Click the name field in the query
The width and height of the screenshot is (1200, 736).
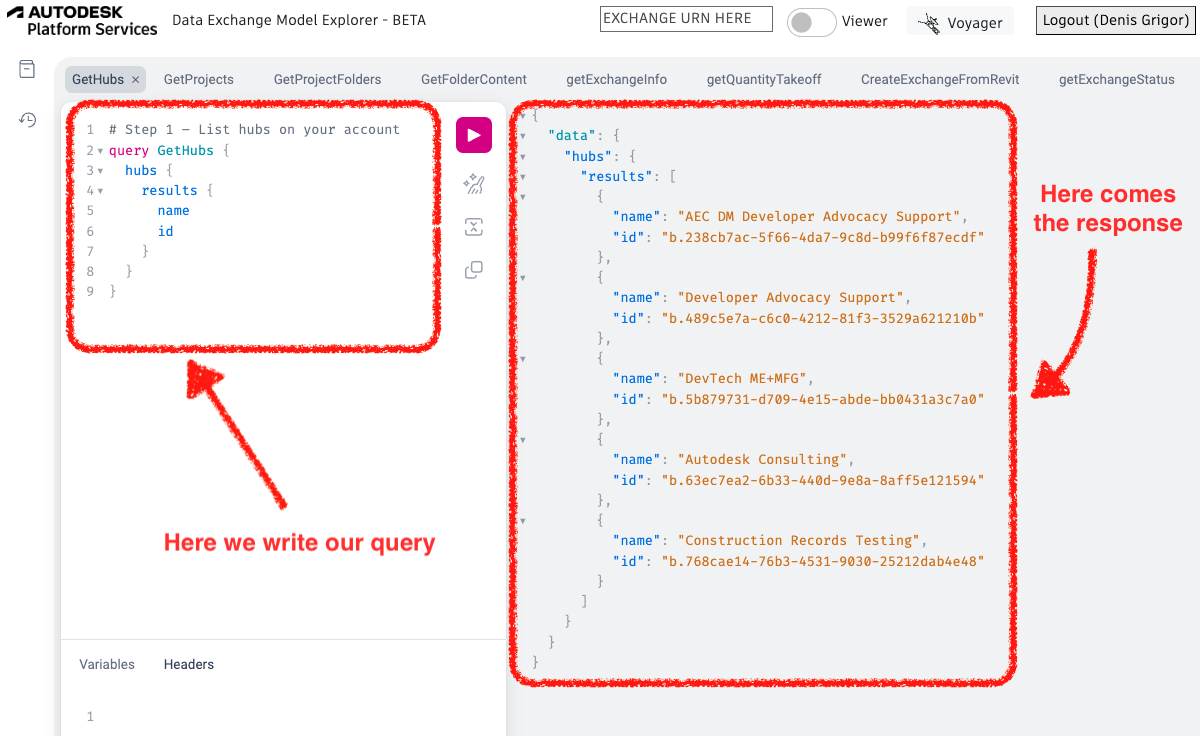click(x=173, y=211)
